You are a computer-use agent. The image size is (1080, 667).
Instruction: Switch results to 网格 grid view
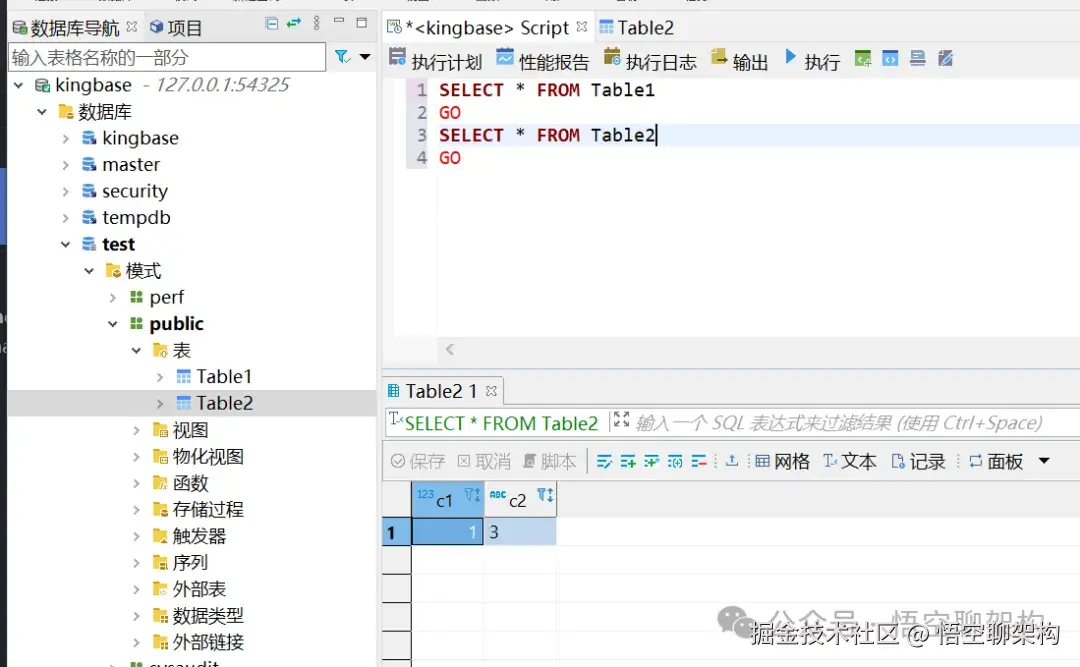tap(782, 461)
